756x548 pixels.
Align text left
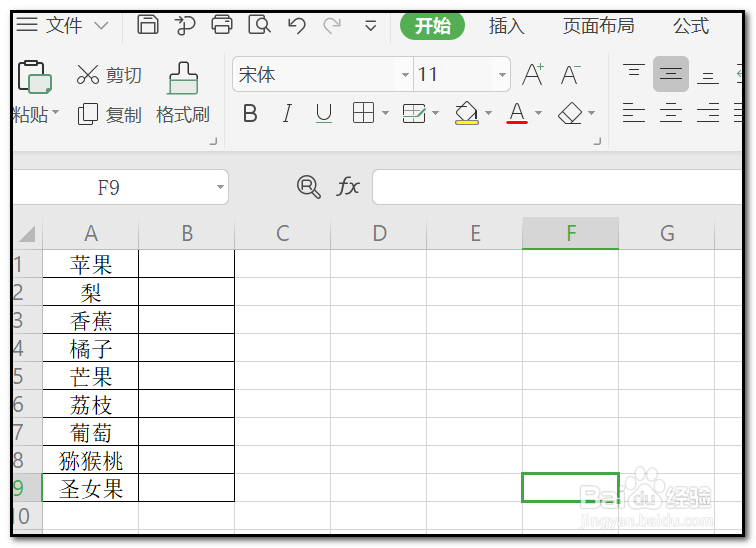[634, 113]
